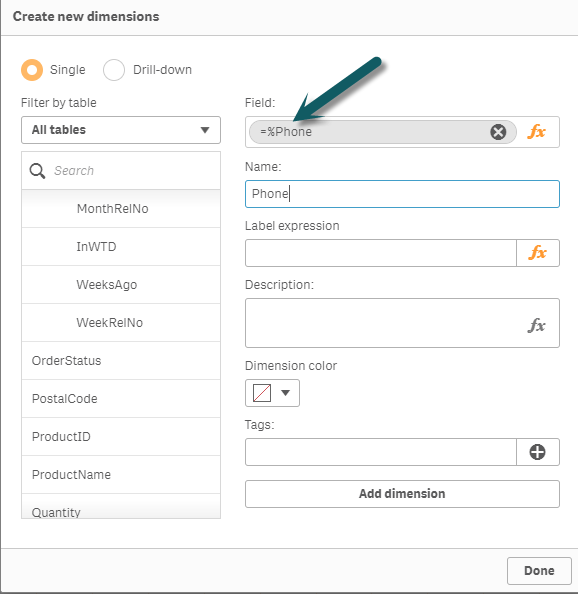
Task: Click the Add dimension button
Action: click(402, 494)
